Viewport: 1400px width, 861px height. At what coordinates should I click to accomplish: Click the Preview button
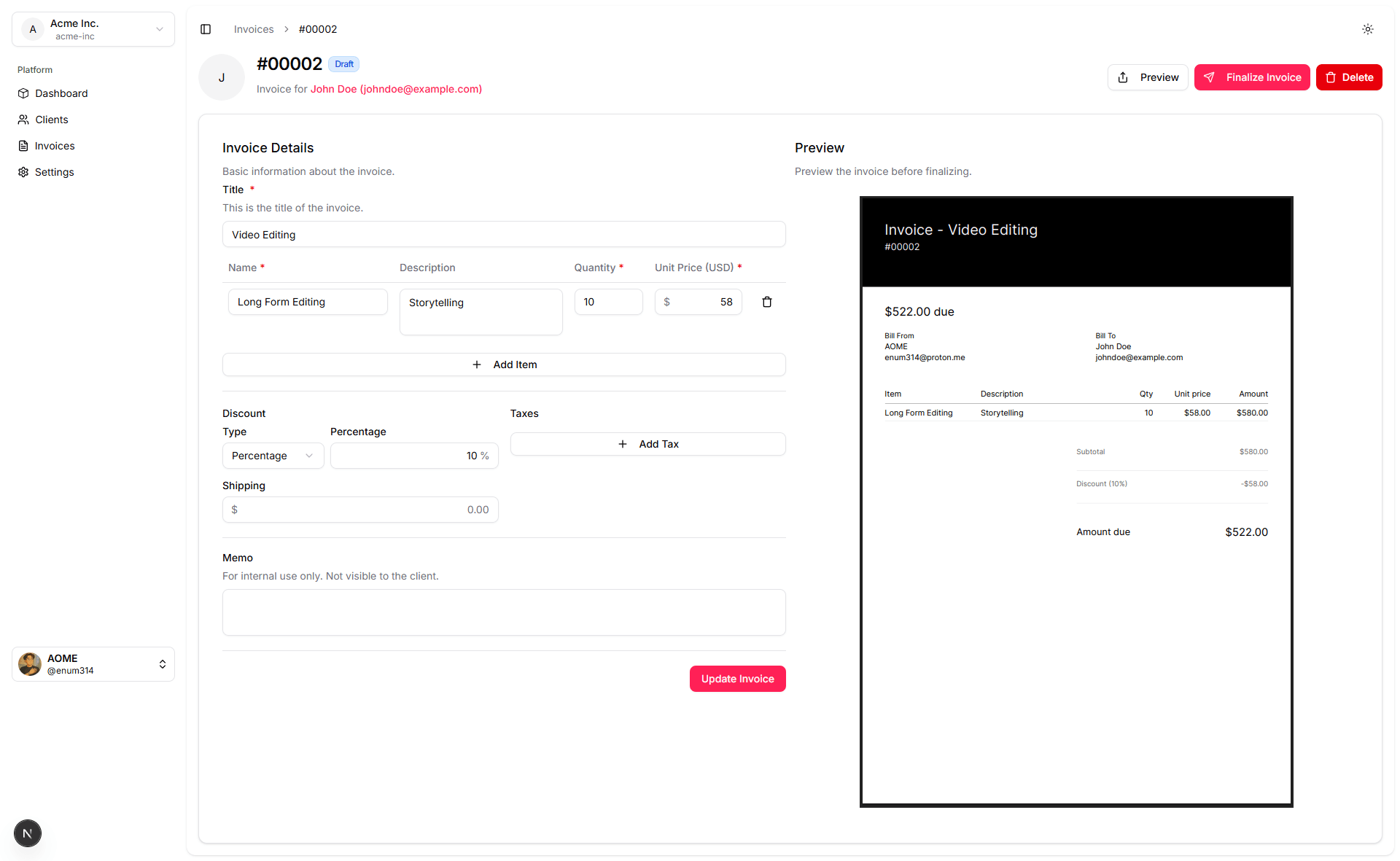pos(1148,77)
